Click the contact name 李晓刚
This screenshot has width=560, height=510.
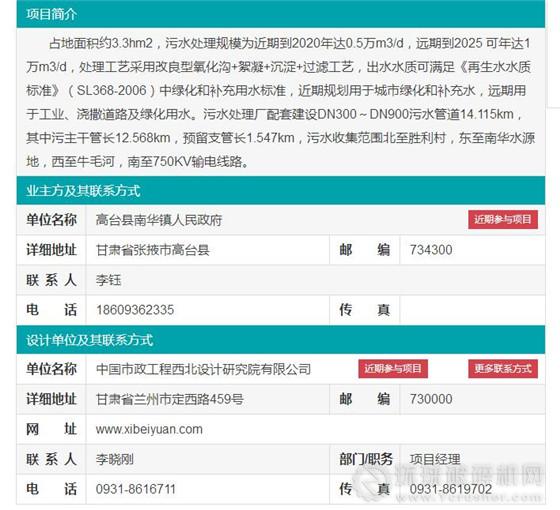(115, 459)
